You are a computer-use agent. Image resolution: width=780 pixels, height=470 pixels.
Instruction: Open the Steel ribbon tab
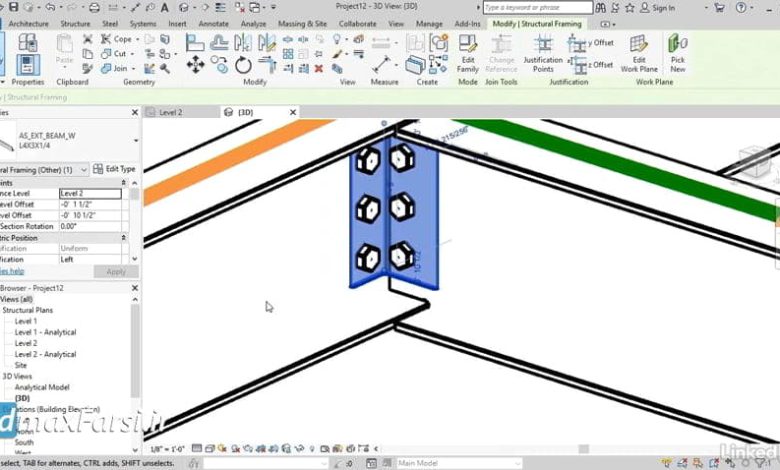(x=110, y=24)
